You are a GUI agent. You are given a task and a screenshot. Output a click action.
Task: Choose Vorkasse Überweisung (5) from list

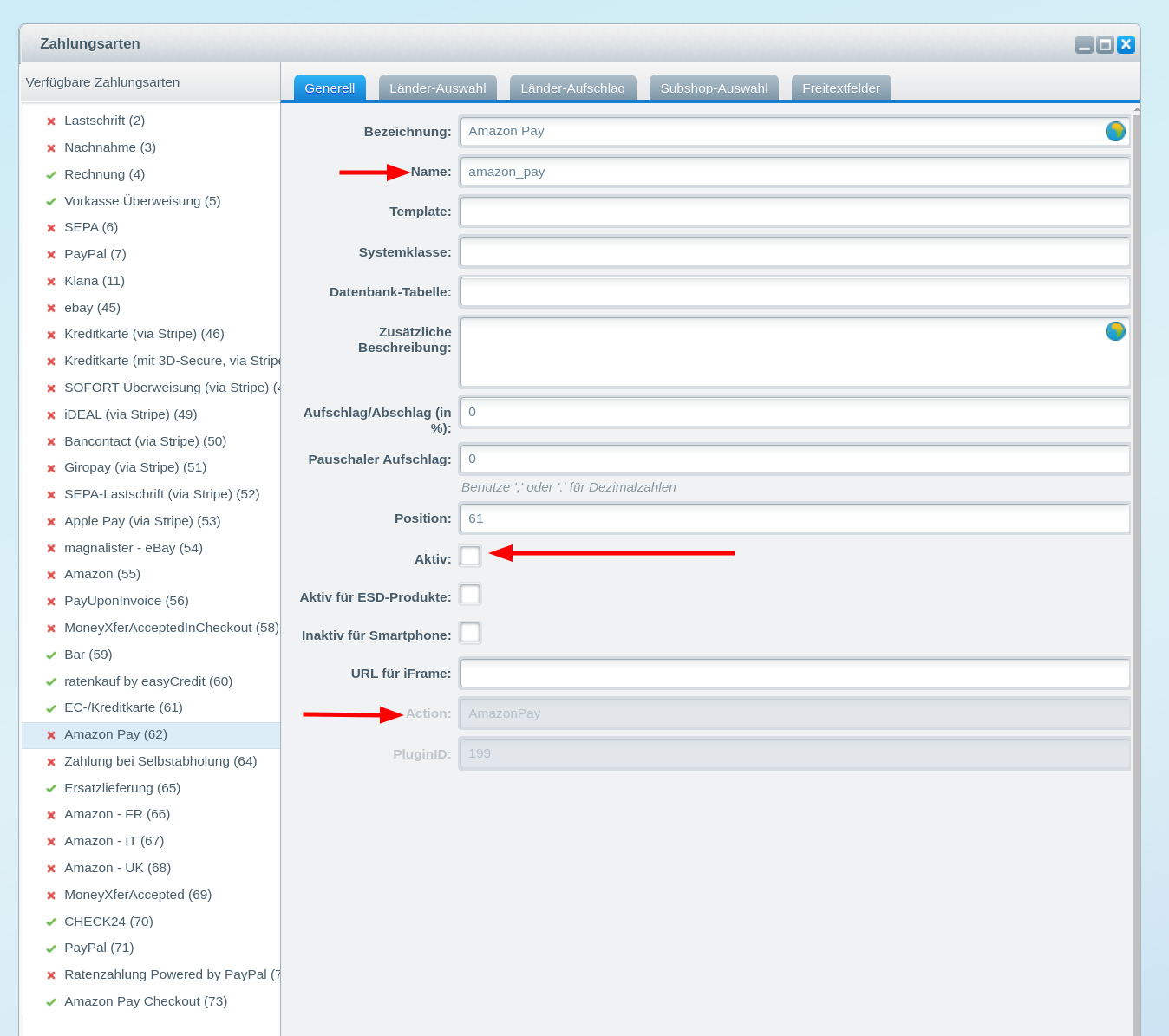tap(142, 201)
